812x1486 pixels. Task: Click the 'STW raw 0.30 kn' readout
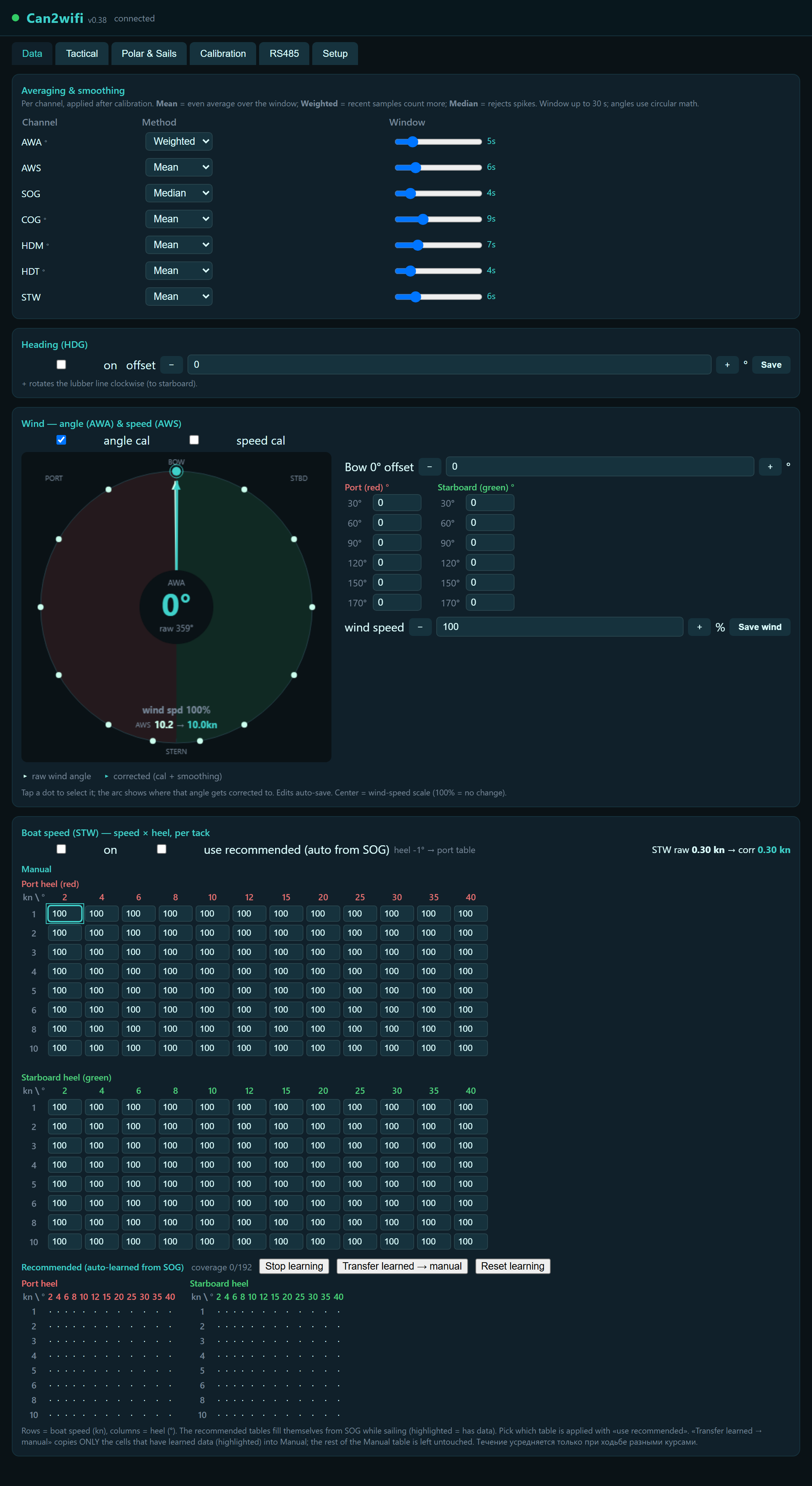pos(687,850)
